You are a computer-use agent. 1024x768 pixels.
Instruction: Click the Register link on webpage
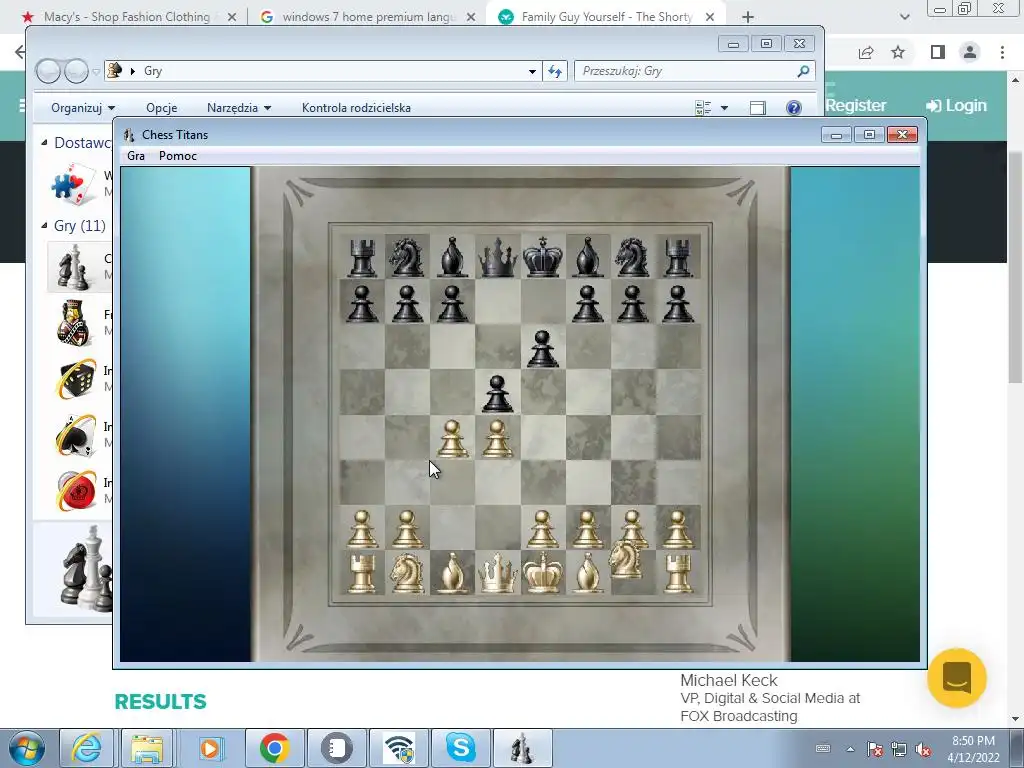coord(856,105)
